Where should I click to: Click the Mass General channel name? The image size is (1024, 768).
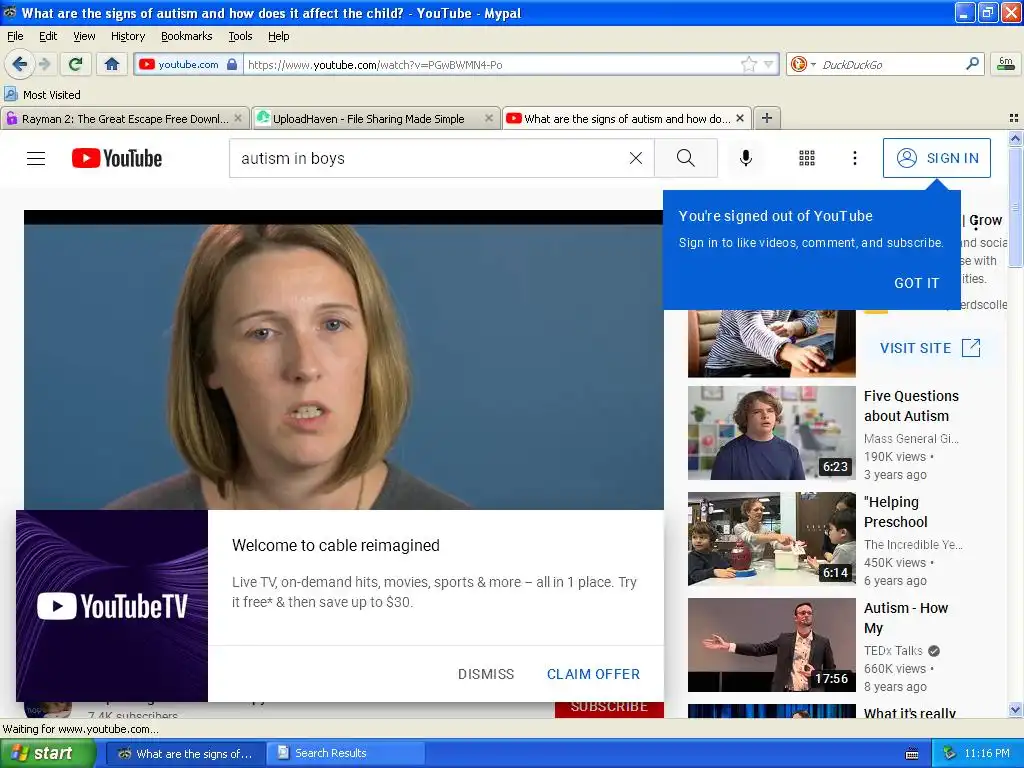pyautogui.click(x=911, y=438)
